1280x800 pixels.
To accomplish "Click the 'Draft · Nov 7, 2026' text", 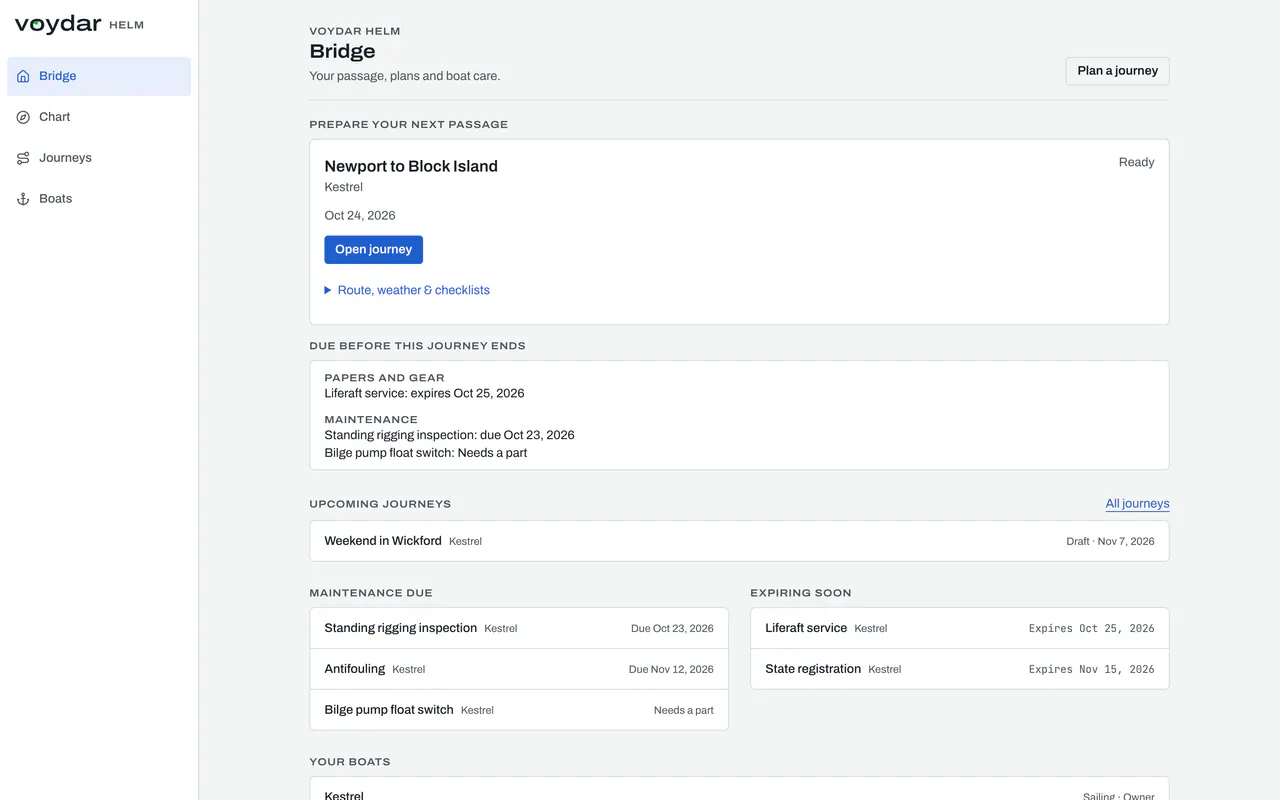I will click(x=1110, y=541).
